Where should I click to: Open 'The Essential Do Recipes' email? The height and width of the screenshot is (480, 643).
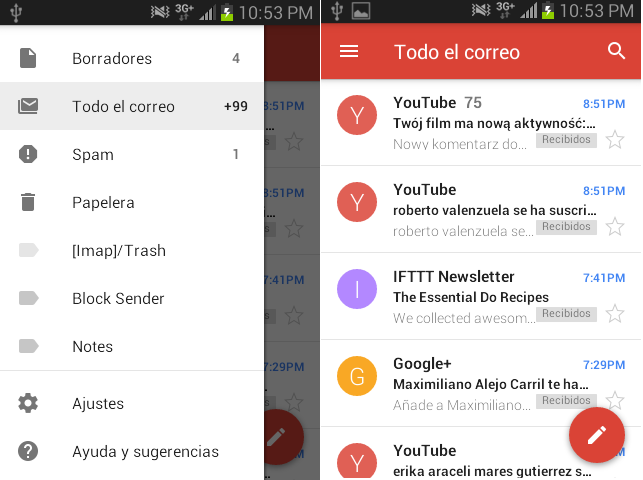pos(481,296)
